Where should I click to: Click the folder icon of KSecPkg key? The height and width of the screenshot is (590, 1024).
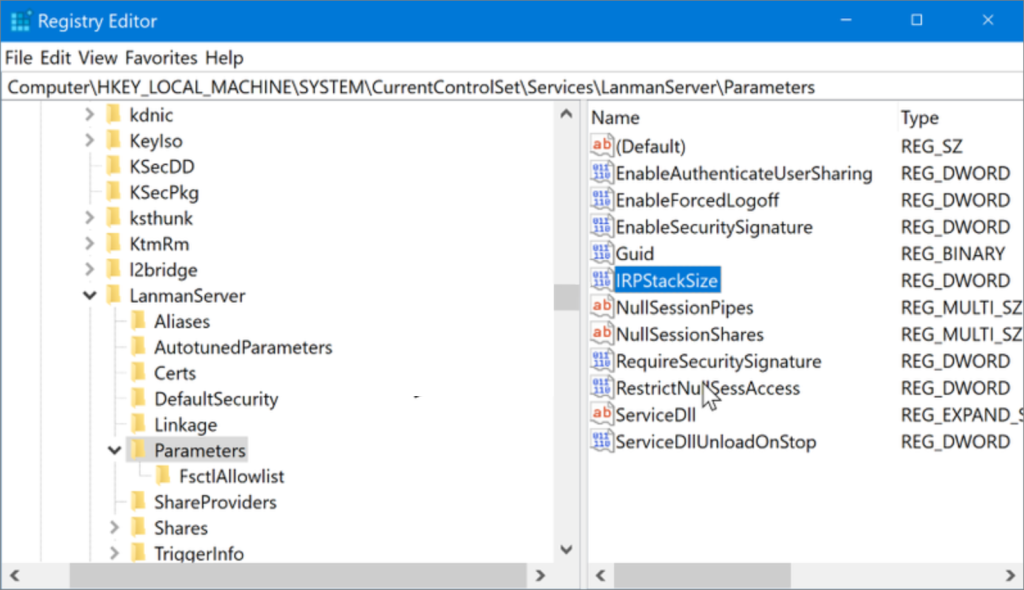(x=114, y=191)
